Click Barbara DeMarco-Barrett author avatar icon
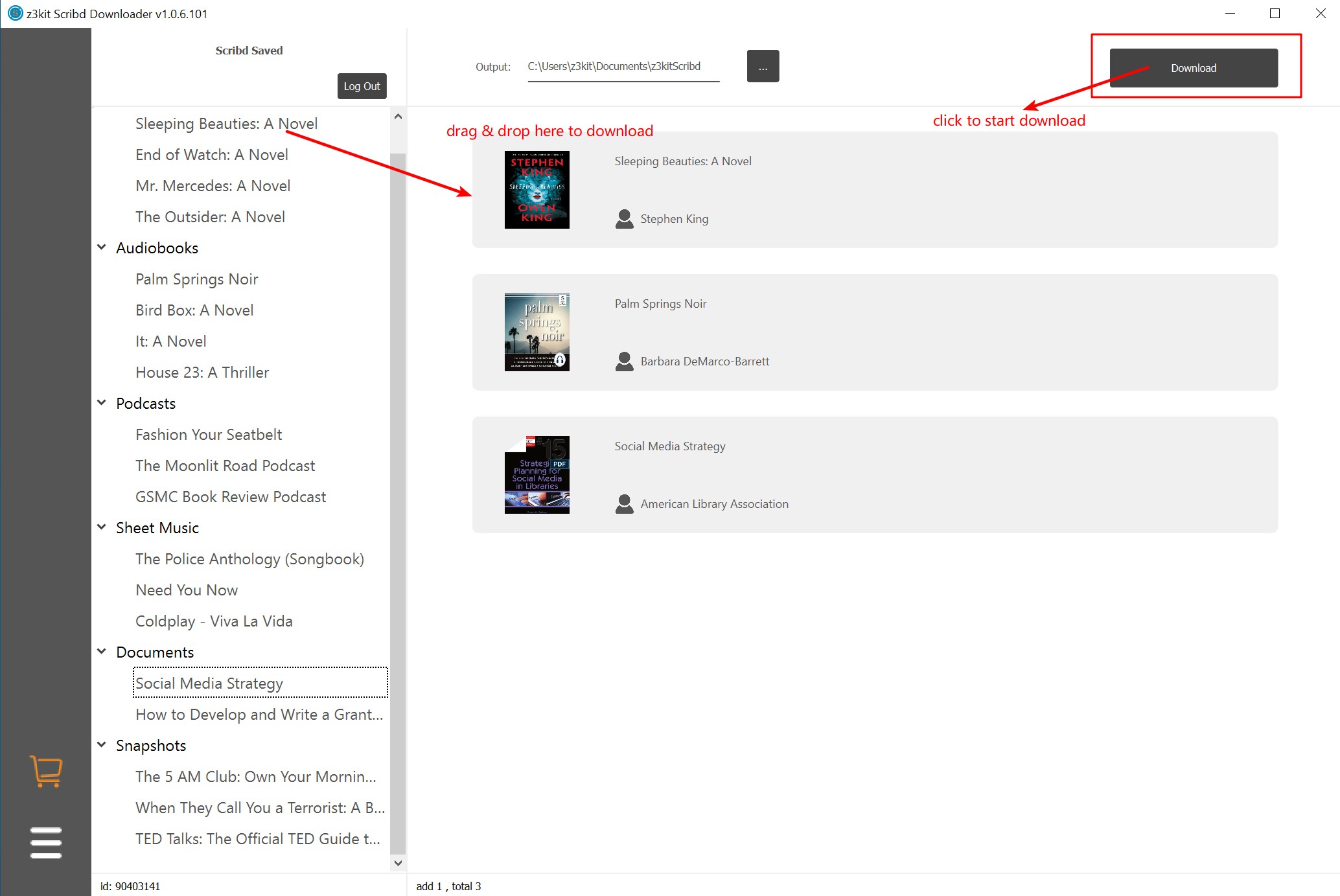The height and width of the screenshot is (896, 1340). click(624, 362)
